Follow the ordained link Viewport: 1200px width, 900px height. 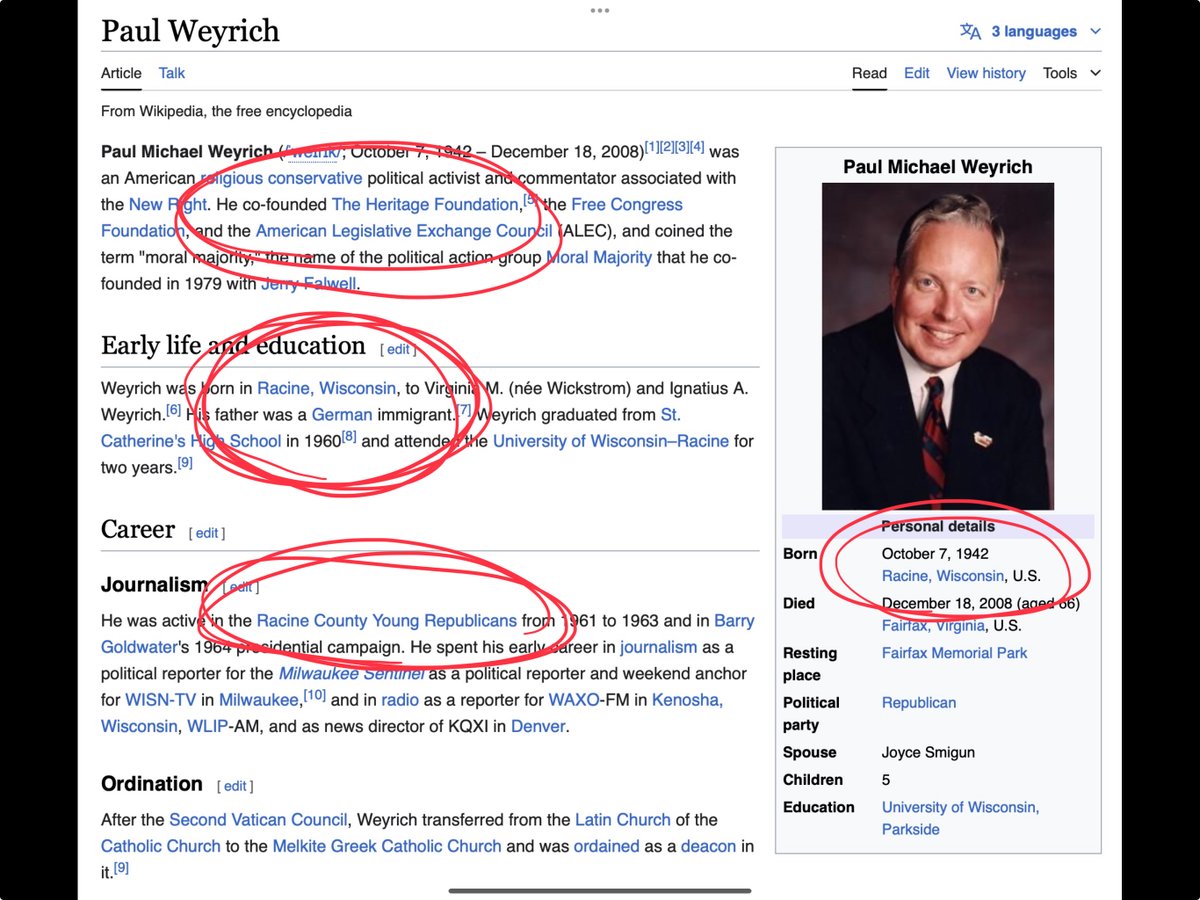607,846
